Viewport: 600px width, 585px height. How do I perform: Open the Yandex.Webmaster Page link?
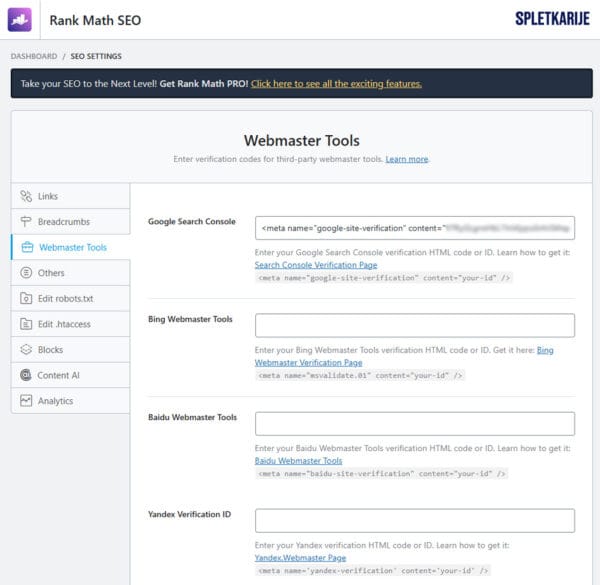300,558
